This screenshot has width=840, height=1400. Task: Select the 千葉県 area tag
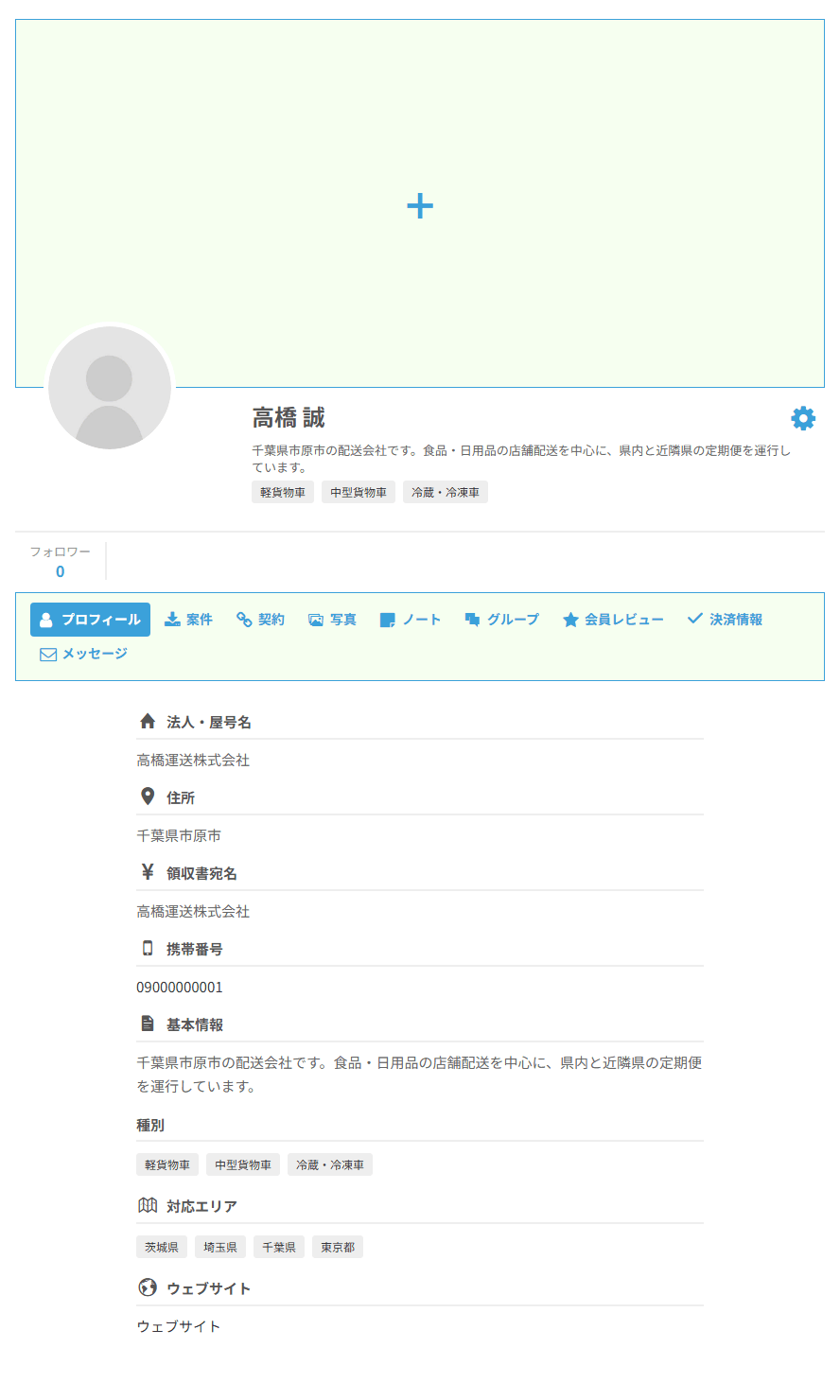click(x=279, y=1247)
